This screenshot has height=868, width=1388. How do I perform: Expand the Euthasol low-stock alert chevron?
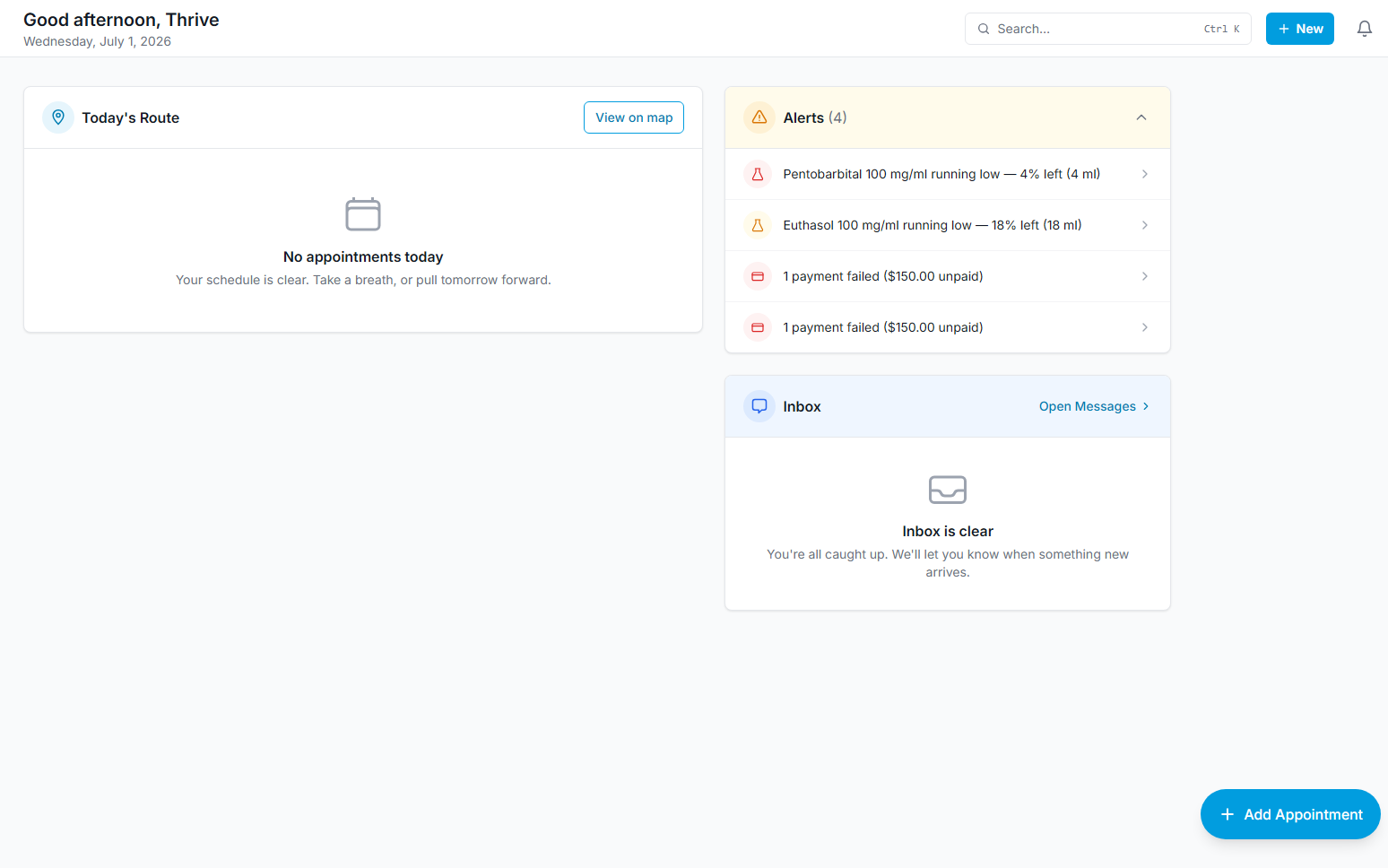(1145, 225)
